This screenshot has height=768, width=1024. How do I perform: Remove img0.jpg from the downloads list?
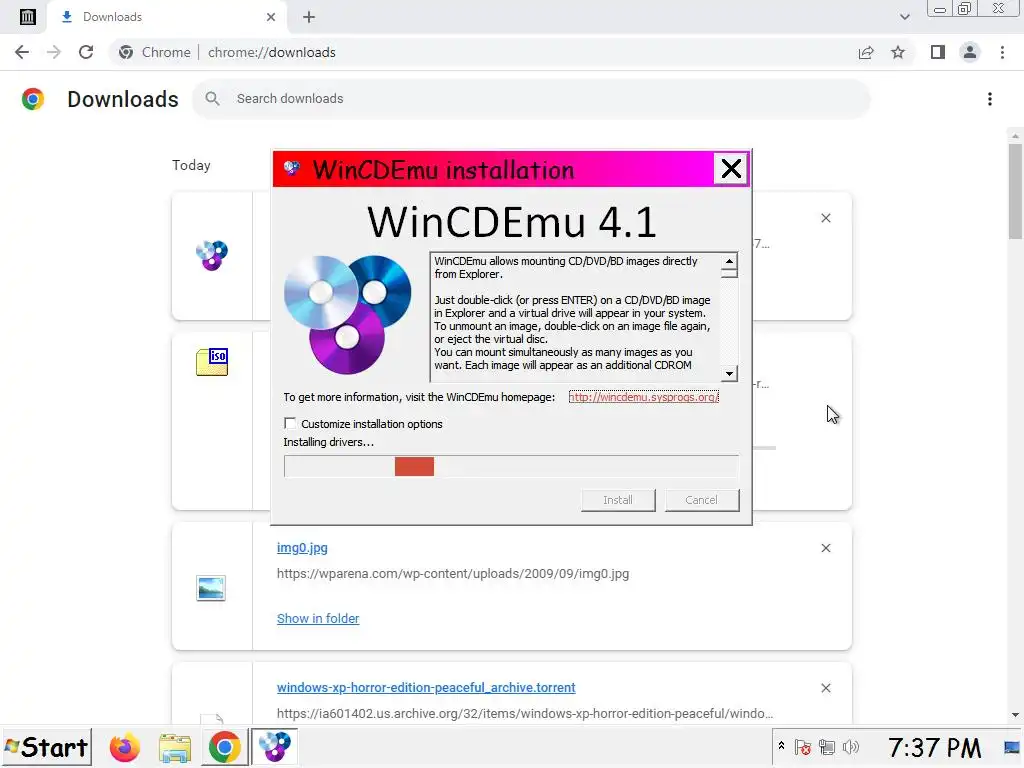(825, 548)
